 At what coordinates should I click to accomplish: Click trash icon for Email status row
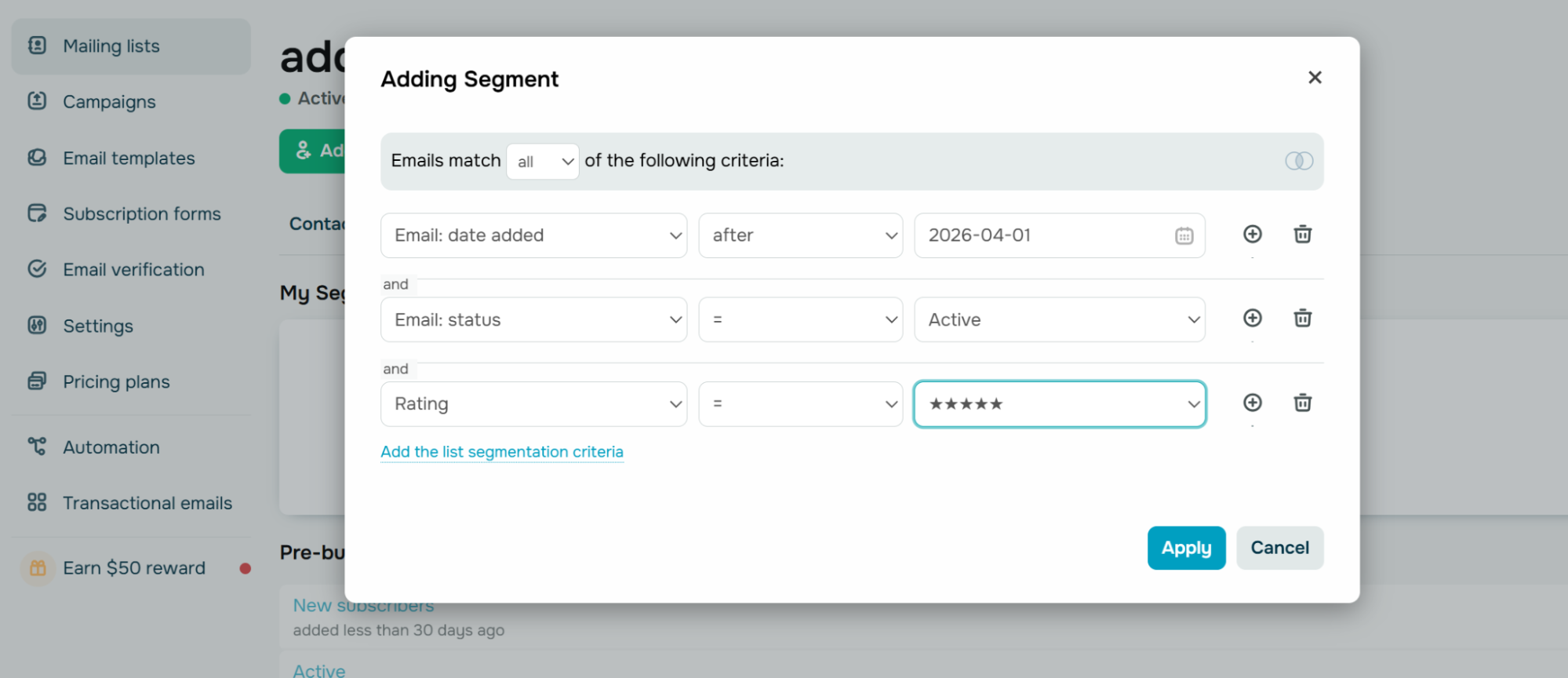click(x=1302, y=318)
